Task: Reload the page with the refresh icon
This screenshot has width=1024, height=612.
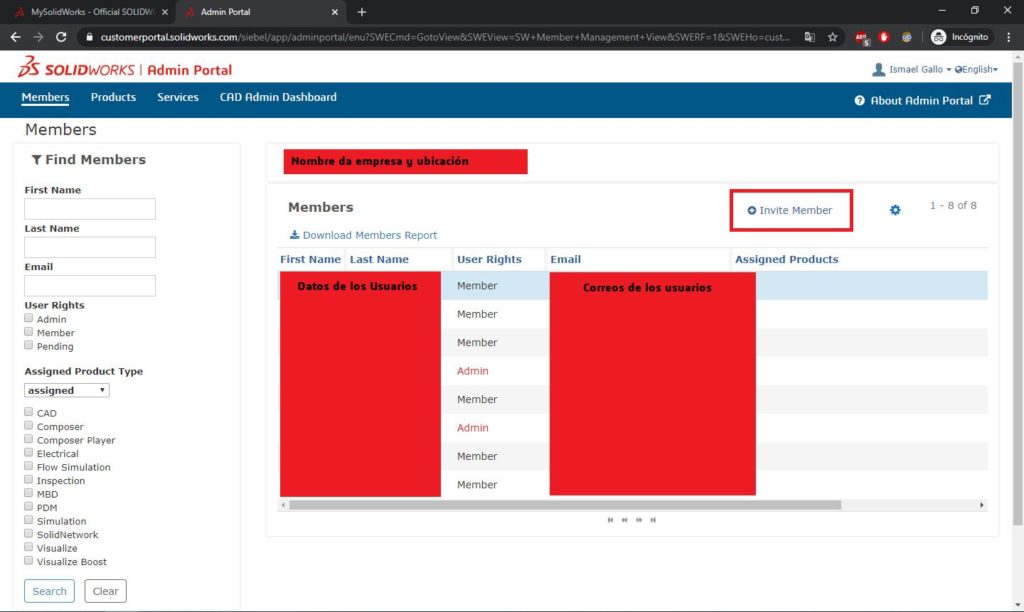Action: click(x=61, y=37)
